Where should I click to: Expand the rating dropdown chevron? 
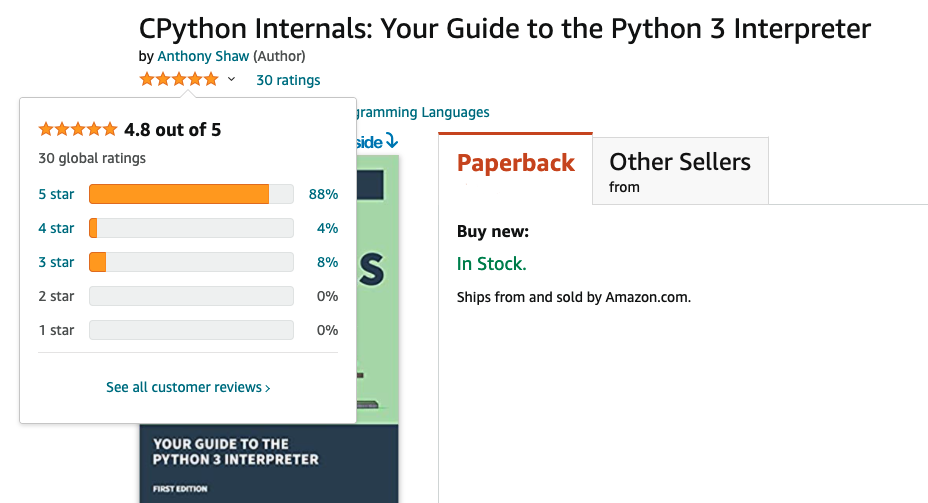point(231,79)
